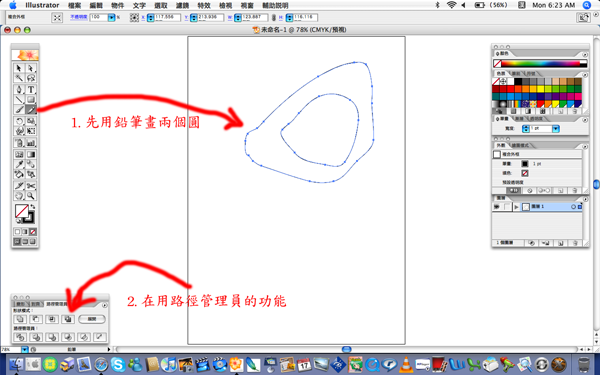Select the Scissors tool
Image resolution: width=600 pixels, height=375 pixels.
pos(31,186)
